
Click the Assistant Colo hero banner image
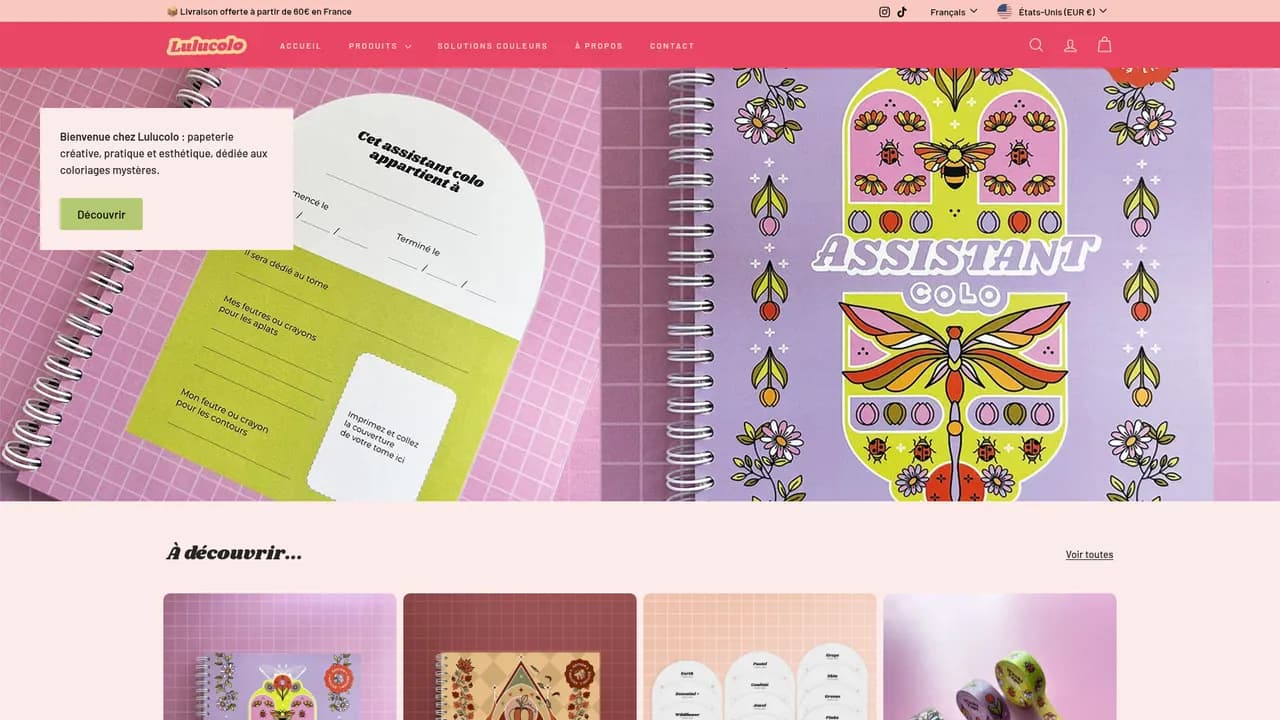940,284
